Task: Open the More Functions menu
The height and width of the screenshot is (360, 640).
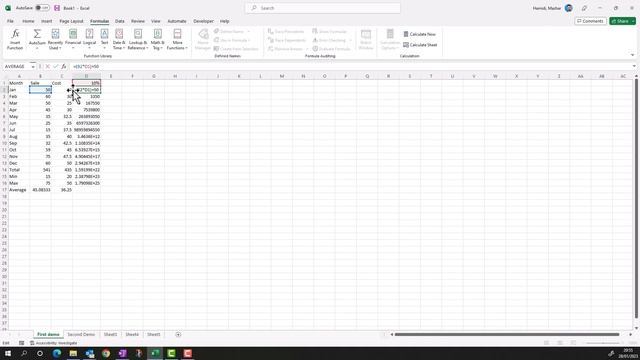Action: point(177,40)
